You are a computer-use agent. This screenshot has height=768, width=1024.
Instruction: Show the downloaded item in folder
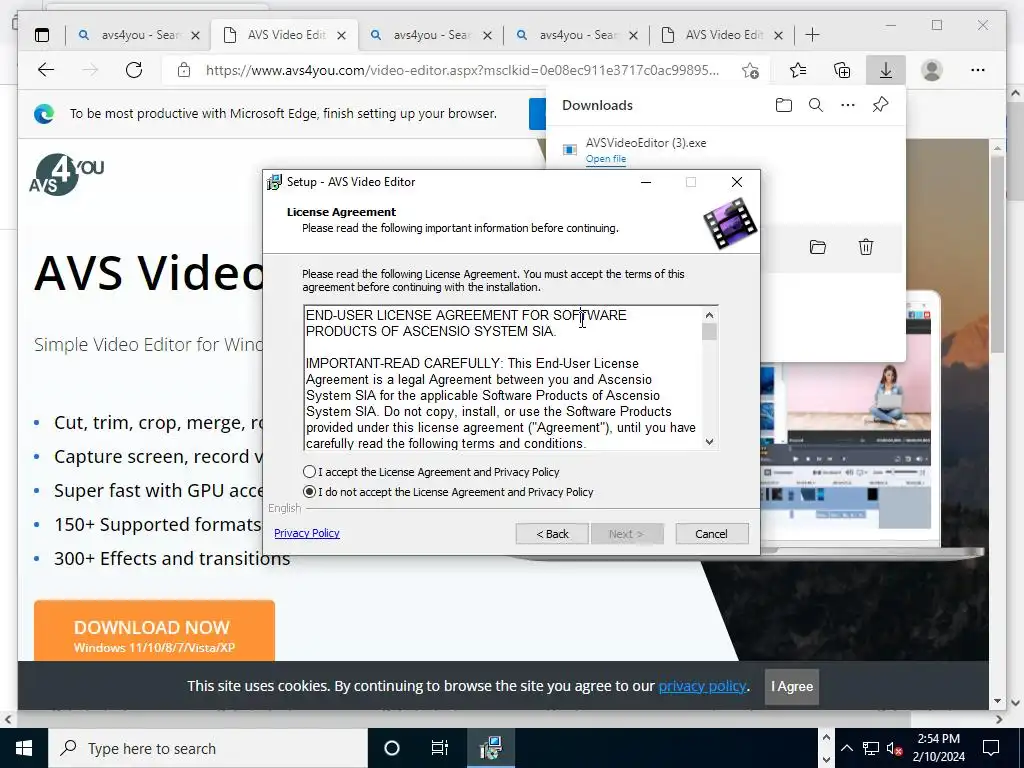(818, 247)
